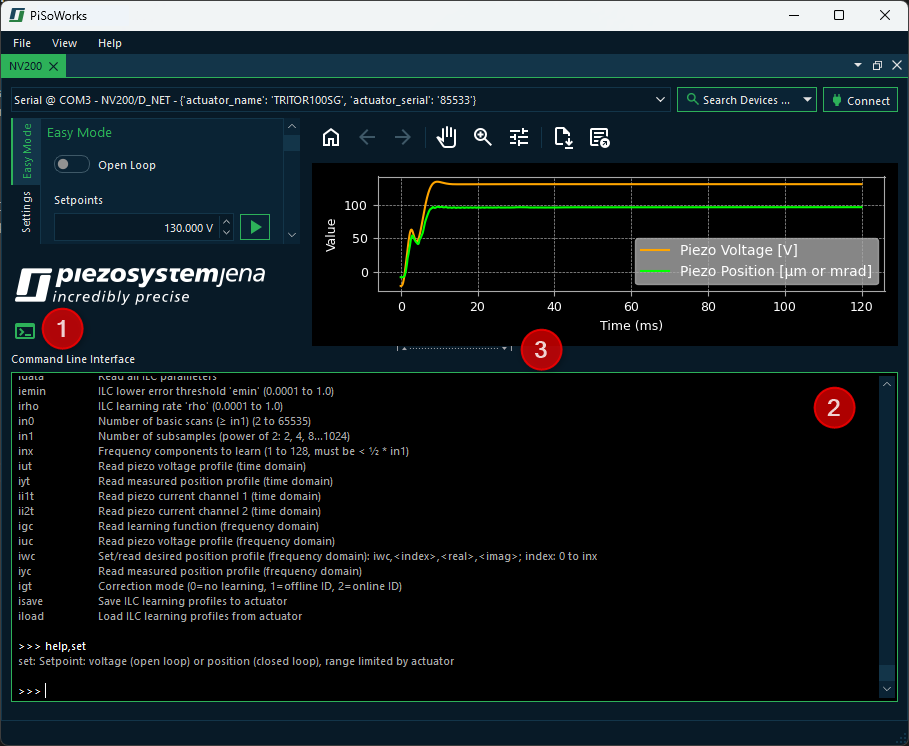Activate the zoom magnifier tool
Viewport: 909px width, 746px height.
pyautogui.click(x=483, y=138)
